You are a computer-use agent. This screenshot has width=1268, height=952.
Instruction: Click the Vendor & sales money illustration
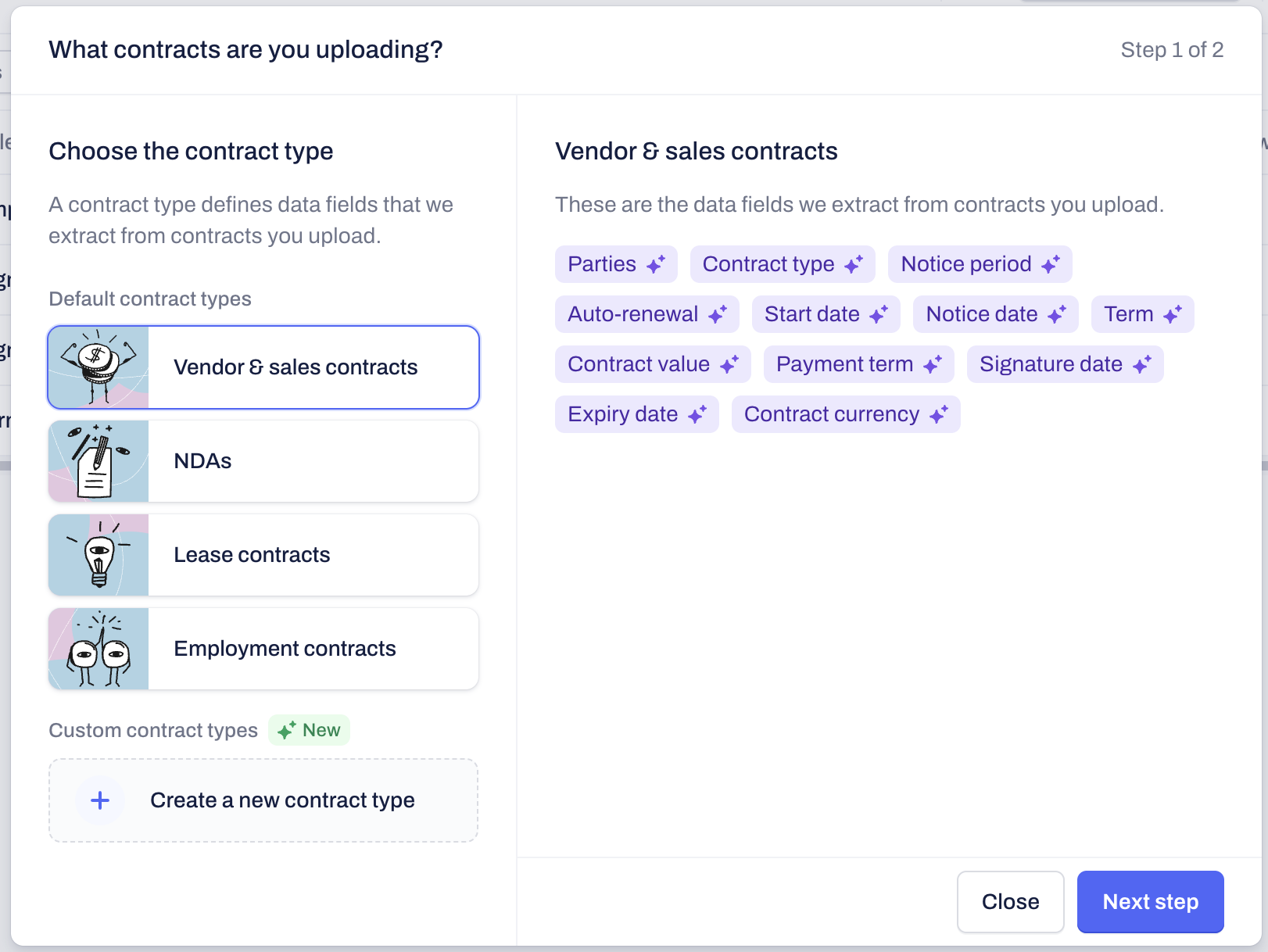coord(99,367)
